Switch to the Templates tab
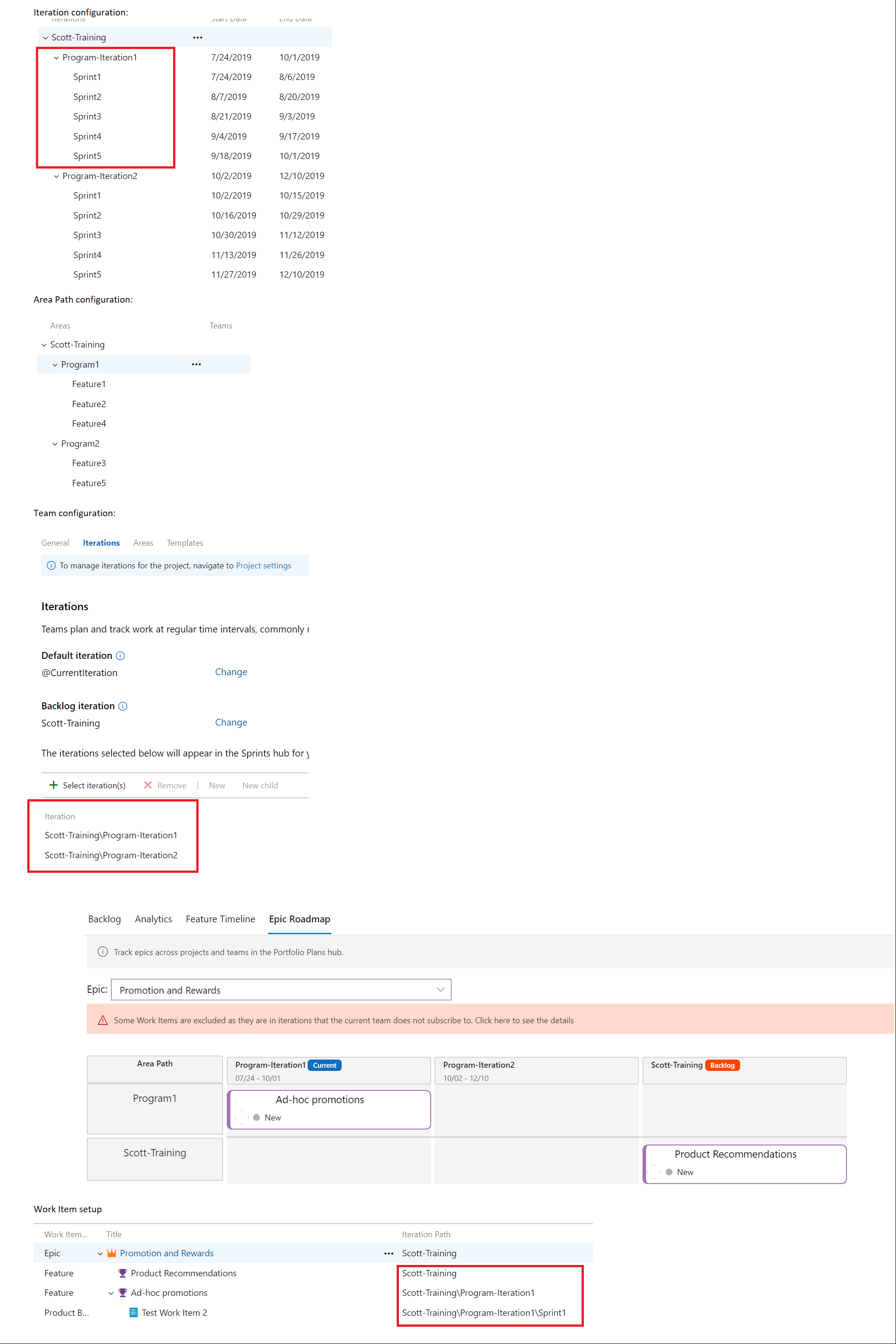 (x=184, y=543)
